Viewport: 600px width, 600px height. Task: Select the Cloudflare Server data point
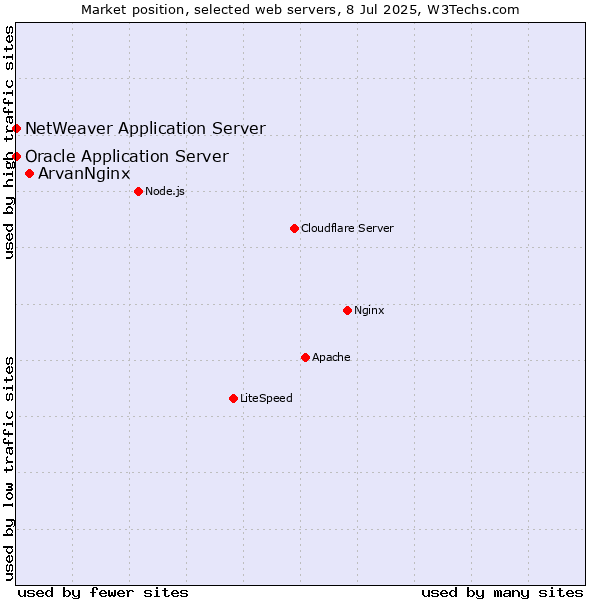[294, 228]
